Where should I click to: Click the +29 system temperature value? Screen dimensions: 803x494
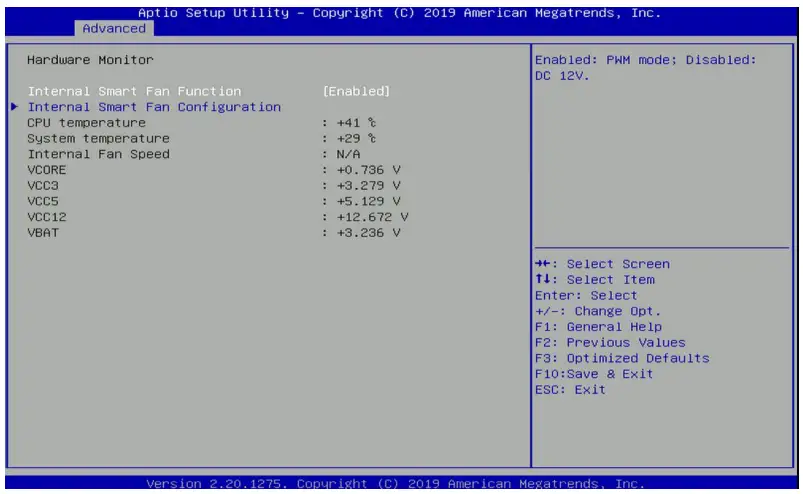(x=356, y=139)
